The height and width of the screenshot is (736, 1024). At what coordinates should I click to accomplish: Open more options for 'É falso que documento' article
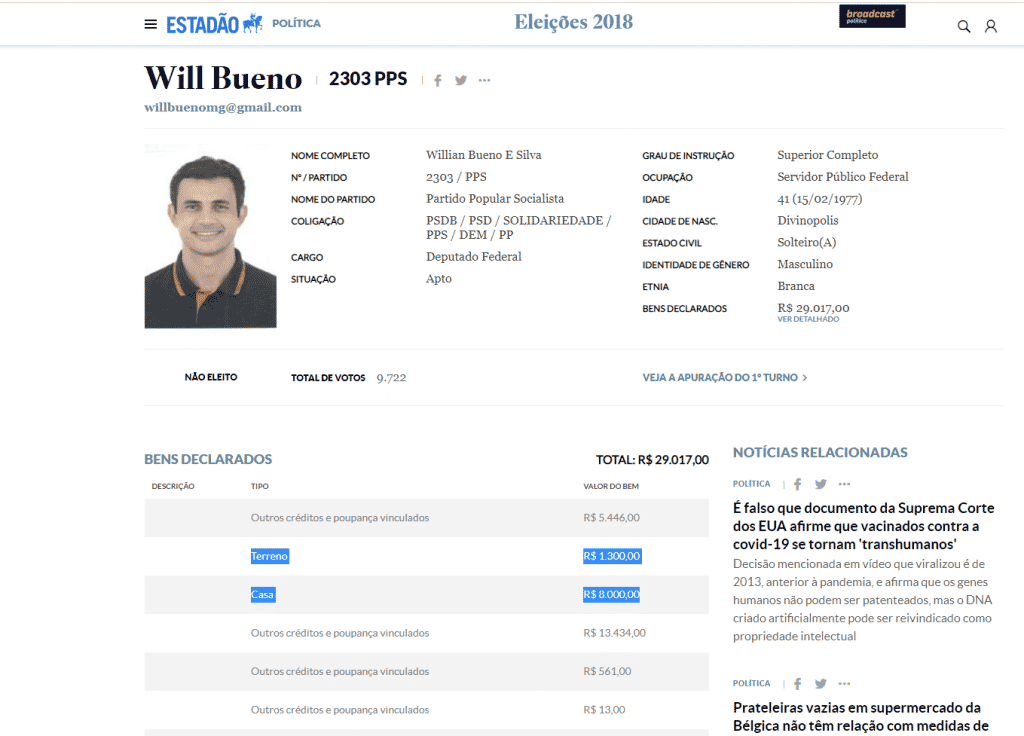tap(844, 484)
